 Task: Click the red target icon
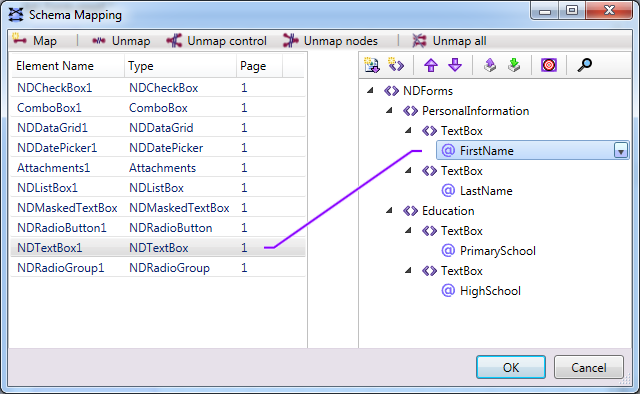[x=549, y=65]
